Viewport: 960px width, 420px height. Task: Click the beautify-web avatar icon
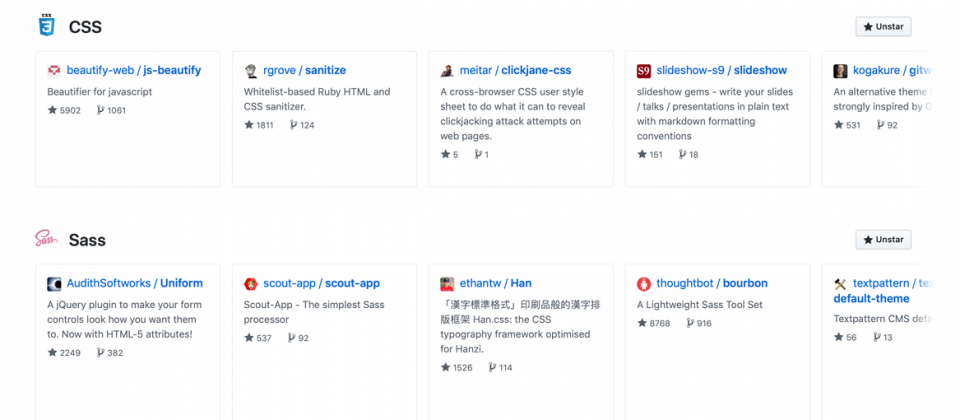click(54, 71)
